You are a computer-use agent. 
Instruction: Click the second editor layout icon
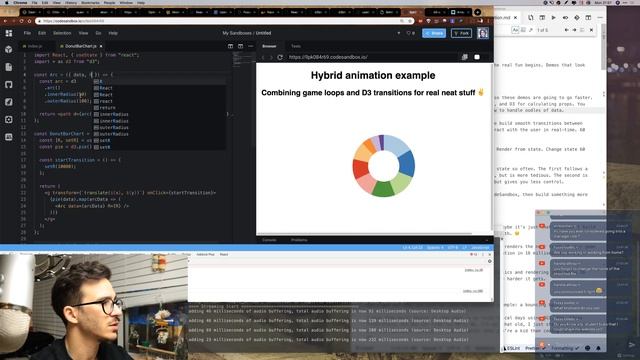click(240, 46)
